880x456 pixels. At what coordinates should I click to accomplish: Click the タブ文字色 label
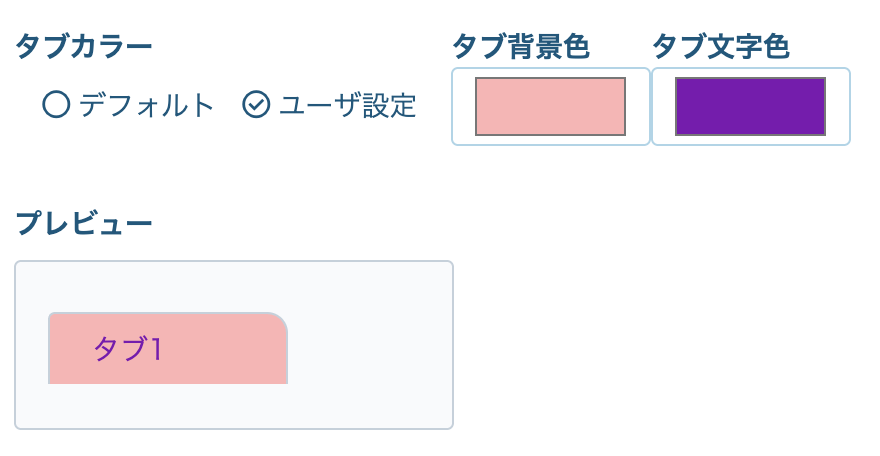(720, 46)
